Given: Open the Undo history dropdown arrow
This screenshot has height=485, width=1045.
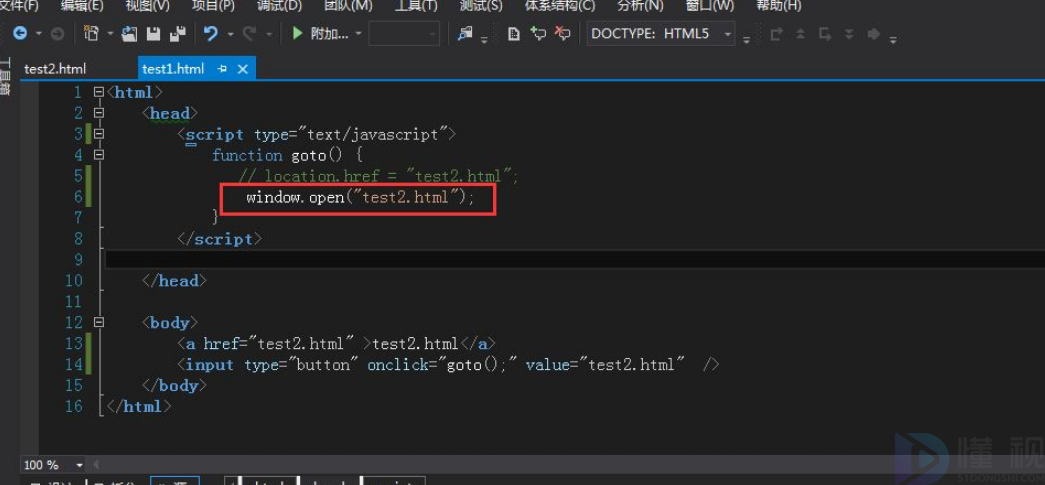Looking at the screenshot, I should pyautogui.click(x=230, y=33).
